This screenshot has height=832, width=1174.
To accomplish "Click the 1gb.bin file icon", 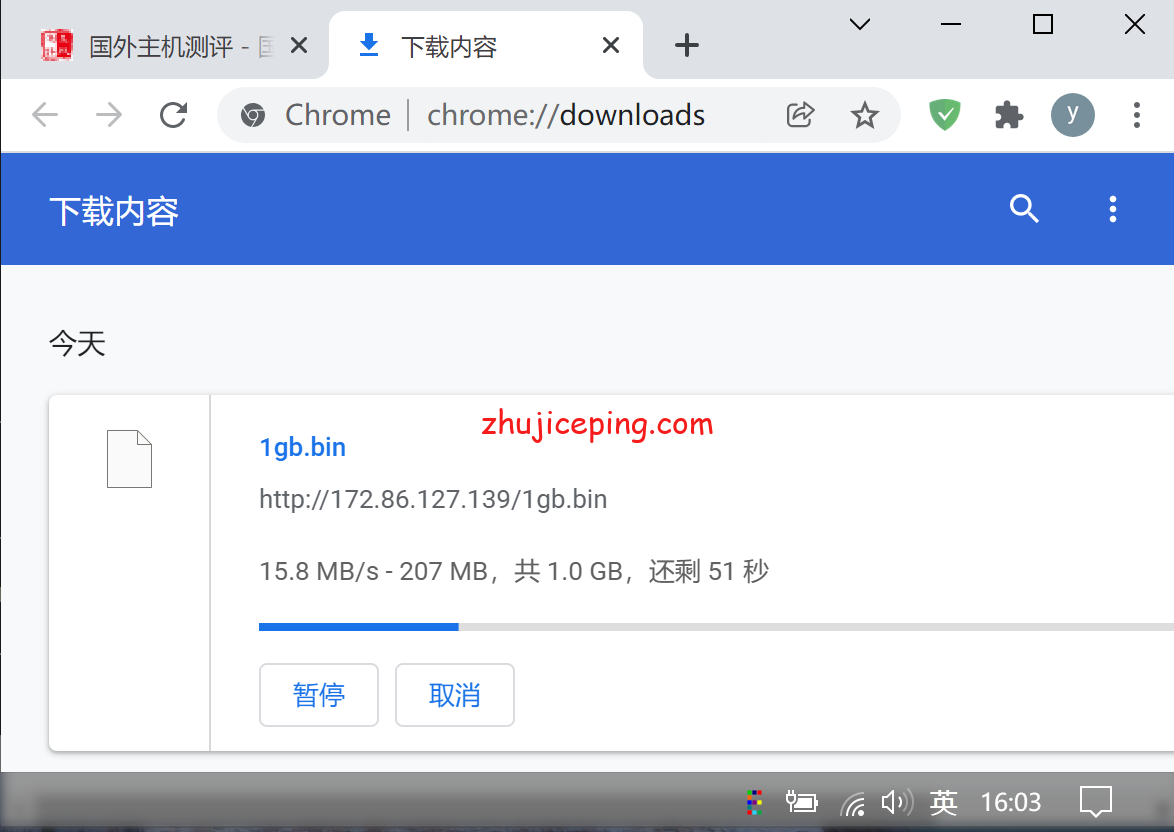I will [x=130, y=459].
